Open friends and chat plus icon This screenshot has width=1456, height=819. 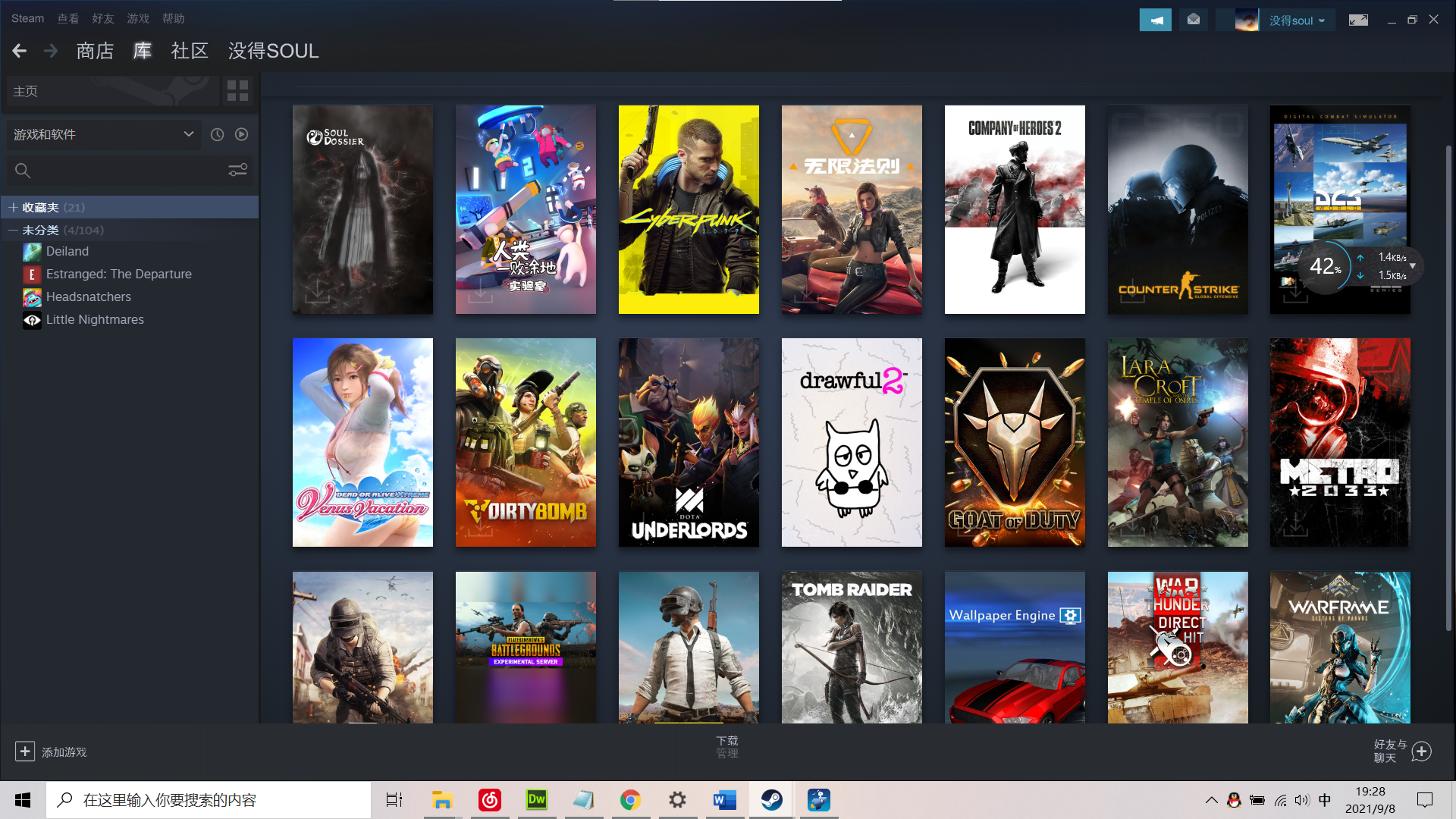point(1422,752)
